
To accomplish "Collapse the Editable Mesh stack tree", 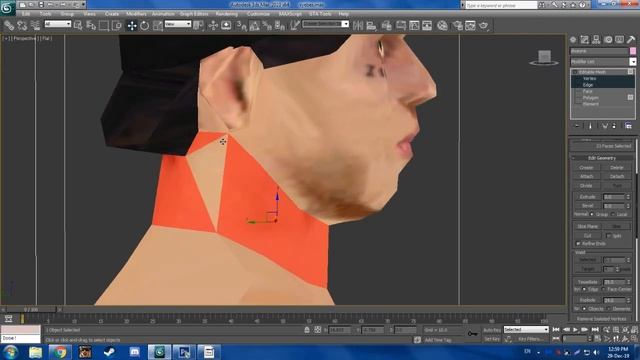I will click(x=575, y=72).
